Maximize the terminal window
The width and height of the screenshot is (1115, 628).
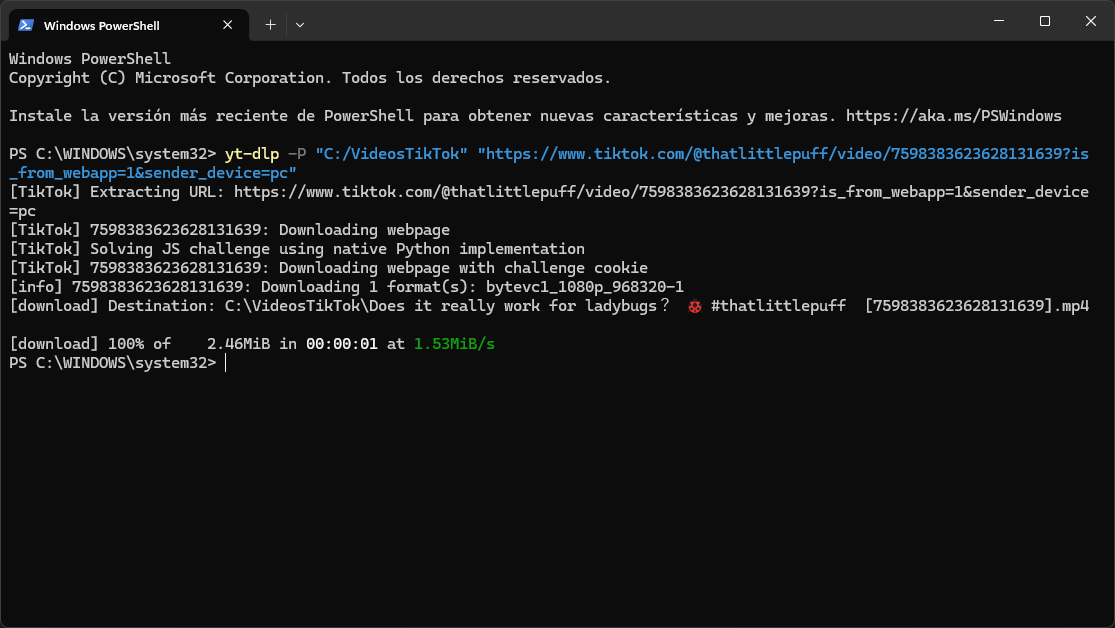coord(1045,21)
